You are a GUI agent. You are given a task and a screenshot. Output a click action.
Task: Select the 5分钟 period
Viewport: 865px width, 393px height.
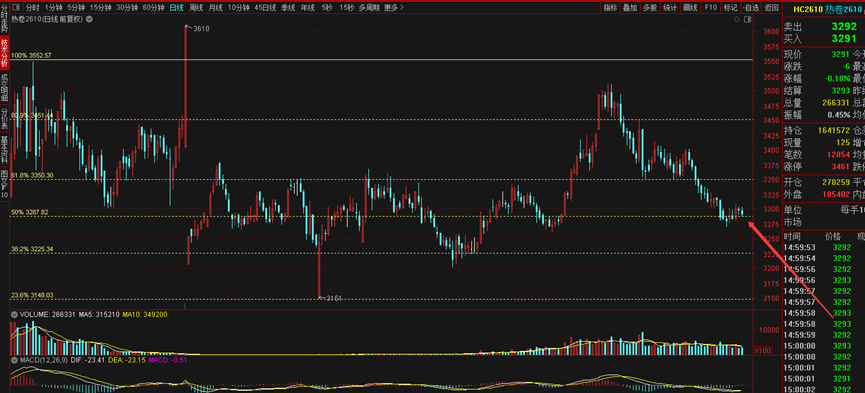click(76, 8)
